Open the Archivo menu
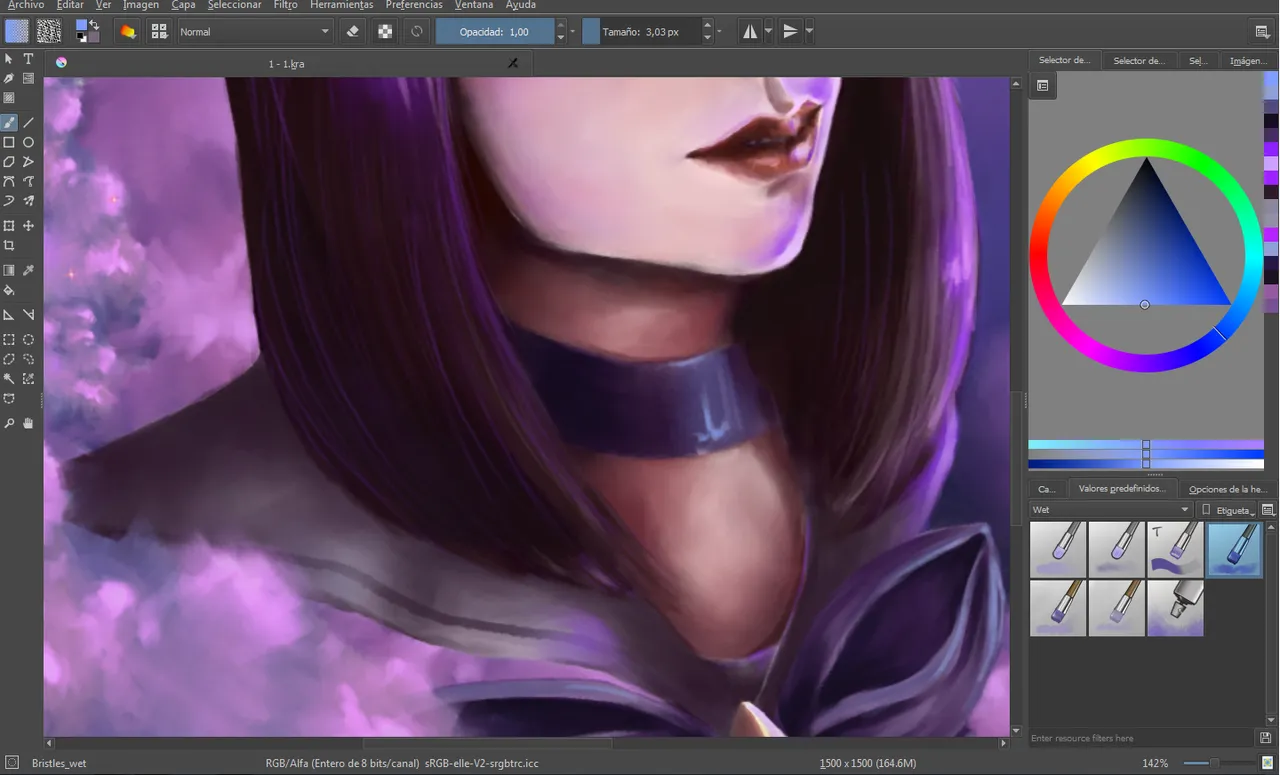The image size is (1280, 775). click(x=25, y=5)
